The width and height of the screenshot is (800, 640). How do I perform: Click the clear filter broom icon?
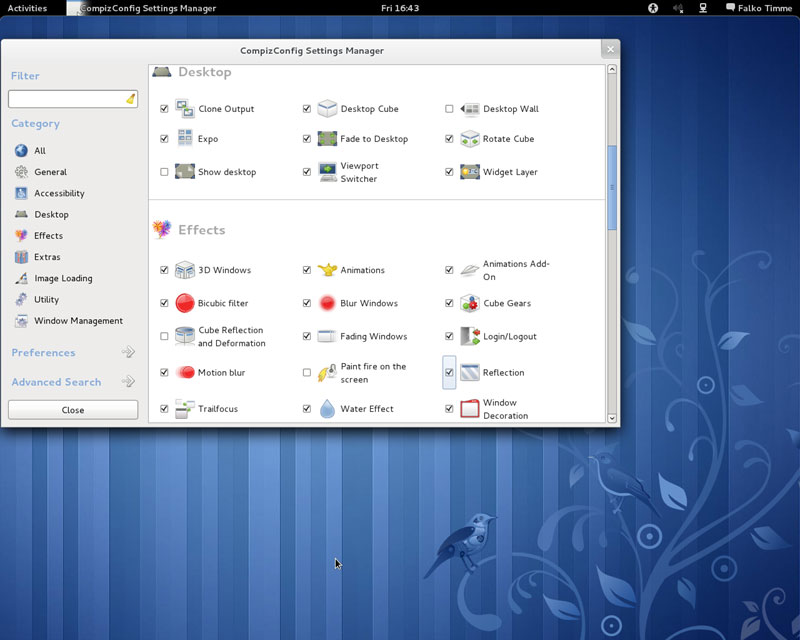[131, 99]
